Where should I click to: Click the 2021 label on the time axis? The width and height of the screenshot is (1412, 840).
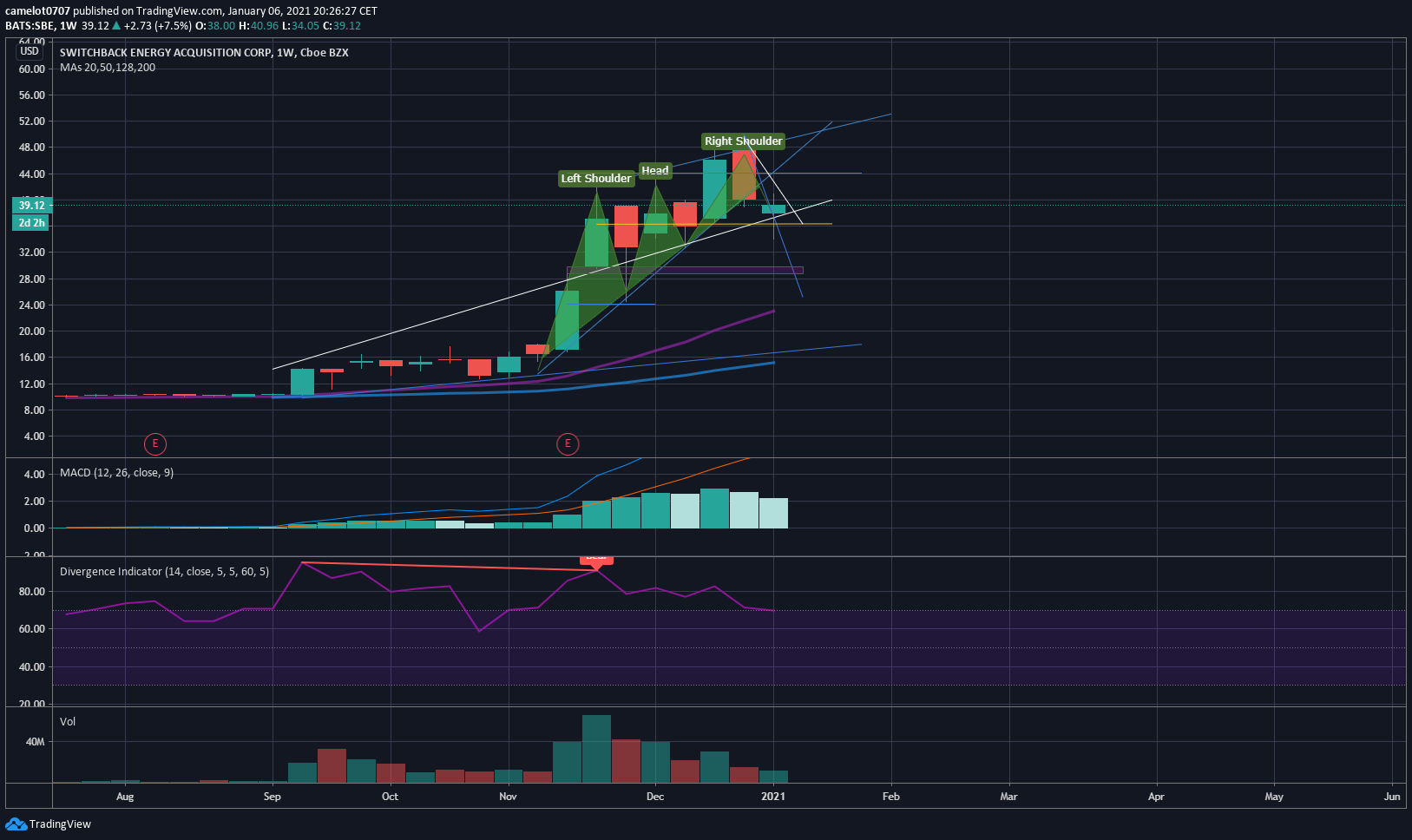coord(773,797)
